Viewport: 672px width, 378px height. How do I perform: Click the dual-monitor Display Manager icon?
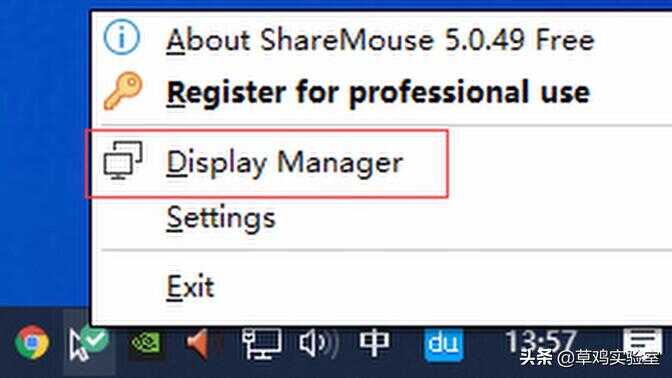(123, 160)
